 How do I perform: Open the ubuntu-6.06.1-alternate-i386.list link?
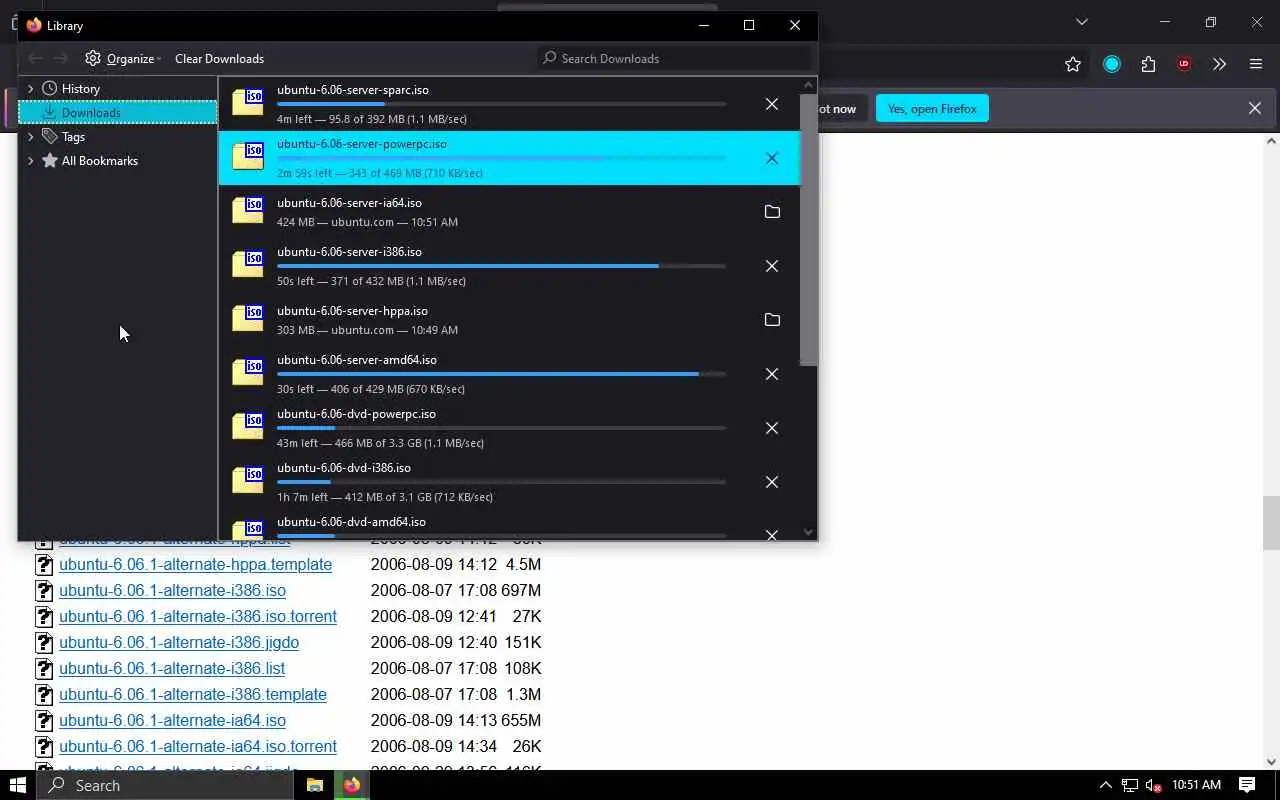(x=172, y=668)
